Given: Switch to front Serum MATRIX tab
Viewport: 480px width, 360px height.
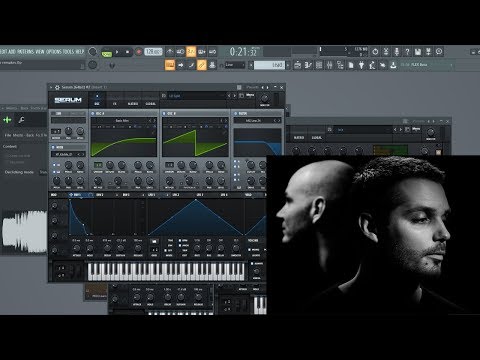Looking at the screenshot, I should point(133,104).
